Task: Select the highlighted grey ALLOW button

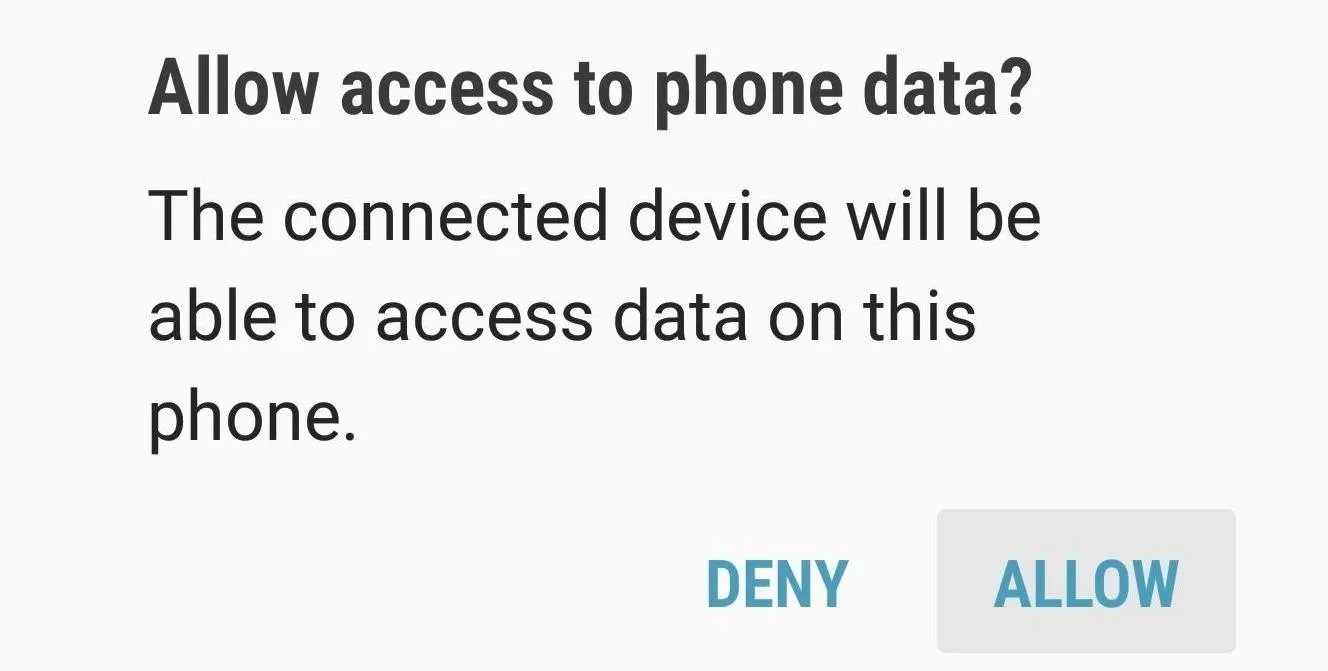Action: [x=1086, y=581]
